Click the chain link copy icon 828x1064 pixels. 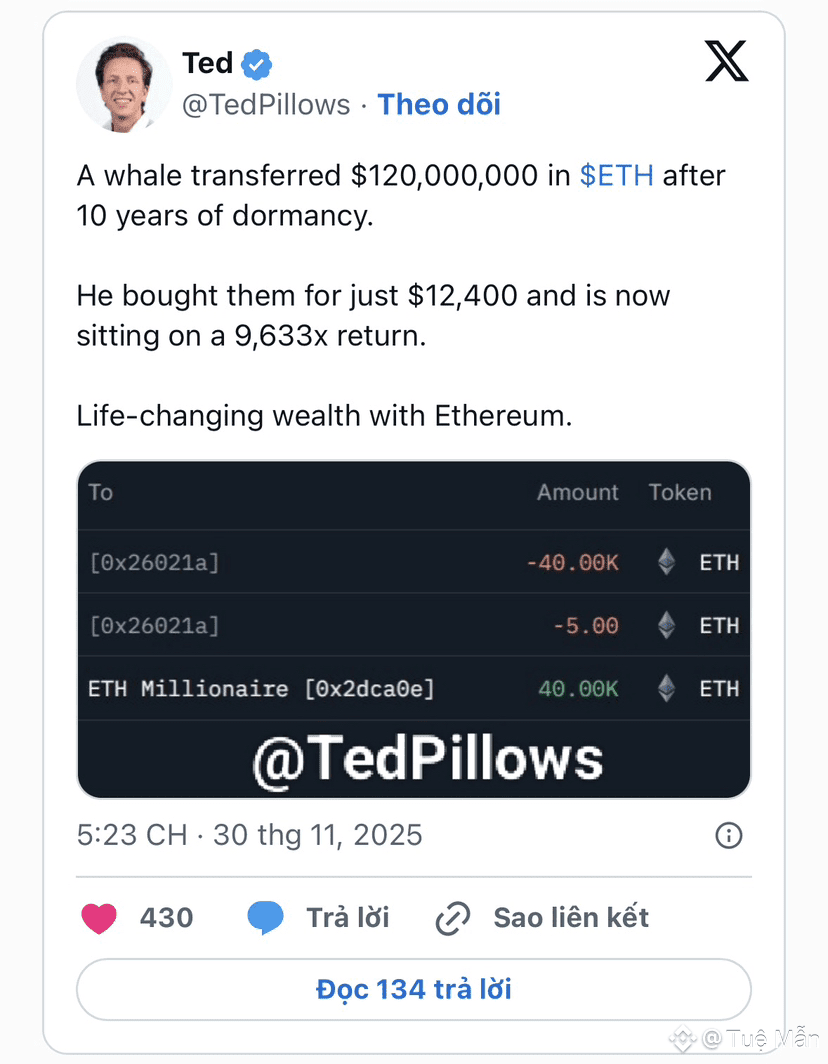[x=453, y=918]
